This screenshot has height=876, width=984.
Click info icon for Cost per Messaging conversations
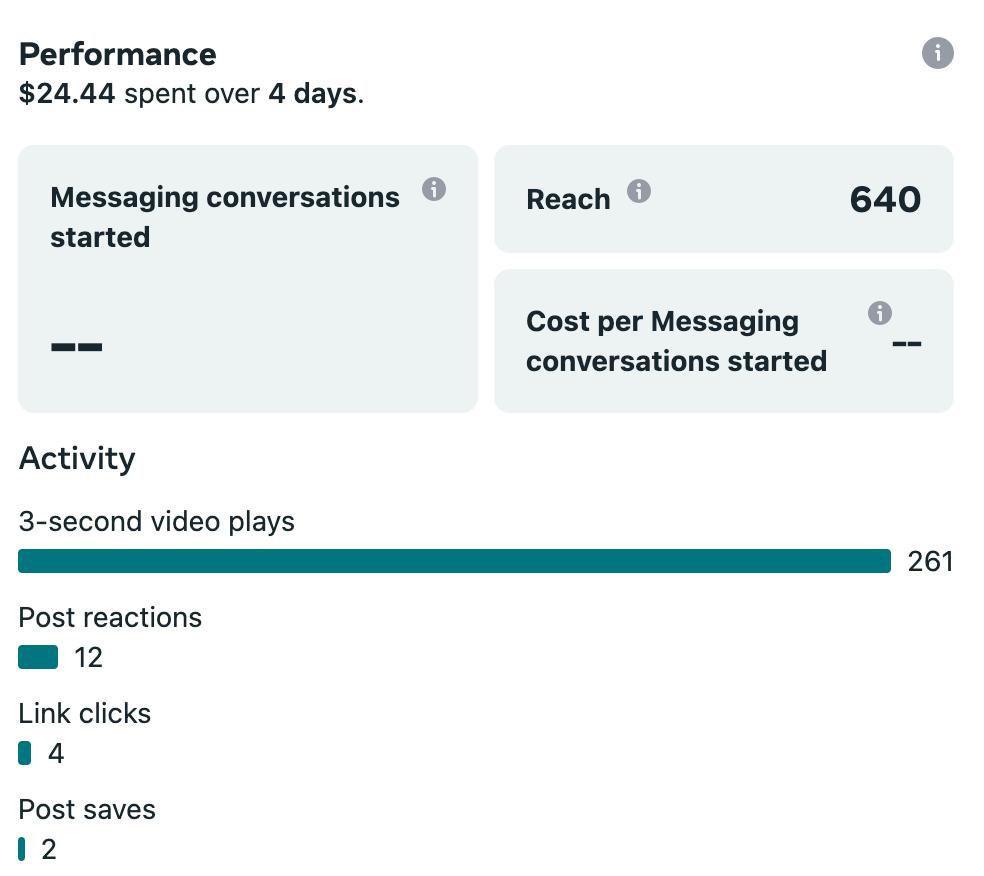pyautogui.click(x=880, y=313)
